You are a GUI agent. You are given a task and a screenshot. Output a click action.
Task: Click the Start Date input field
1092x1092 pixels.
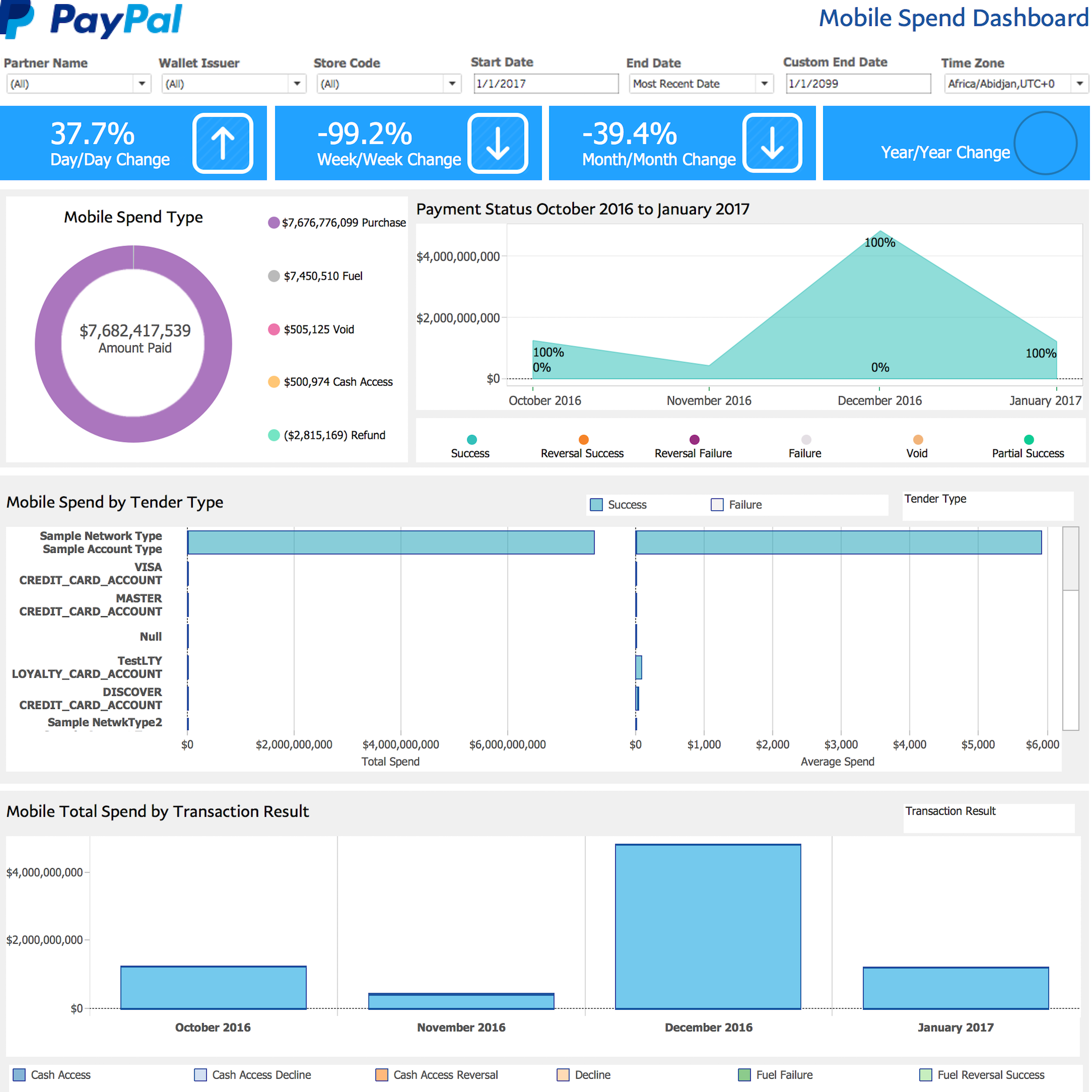tap(545, 84)
